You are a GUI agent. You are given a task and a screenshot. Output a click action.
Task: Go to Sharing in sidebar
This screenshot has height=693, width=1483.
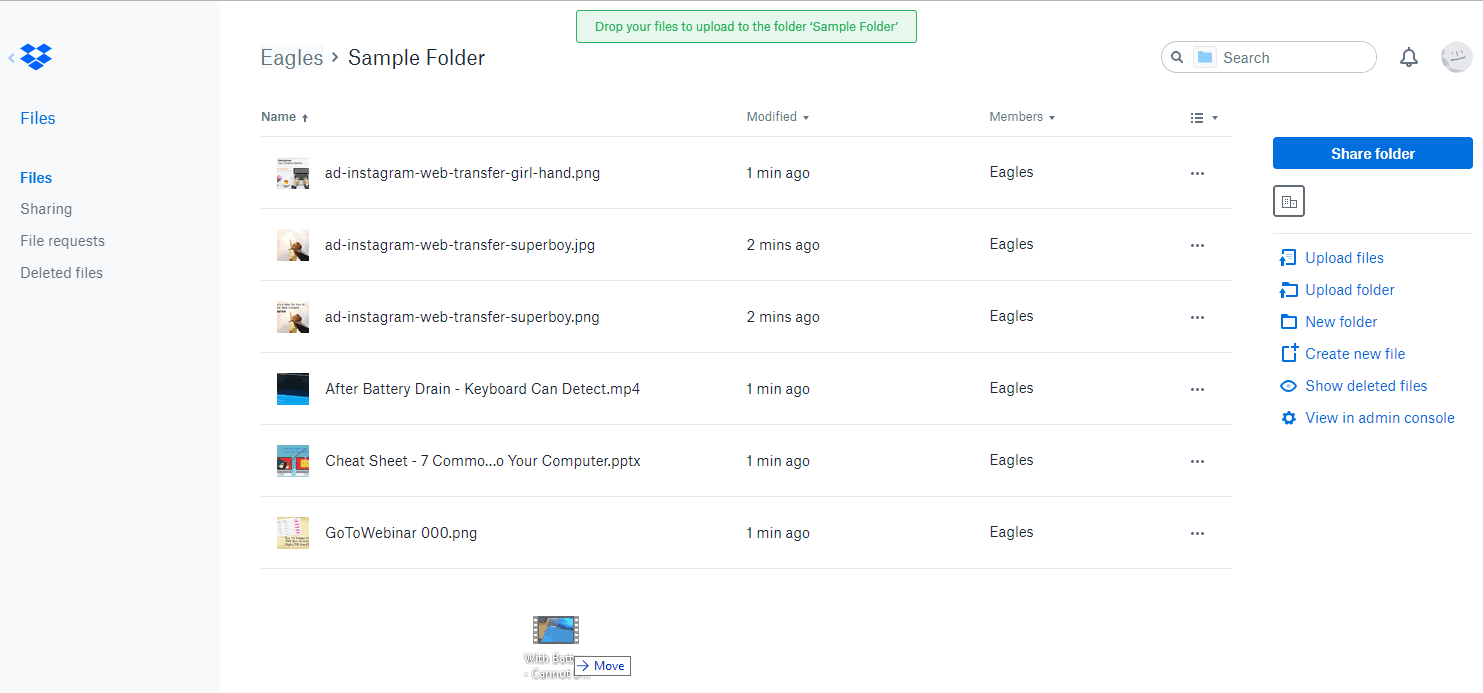tap(46, 209)
